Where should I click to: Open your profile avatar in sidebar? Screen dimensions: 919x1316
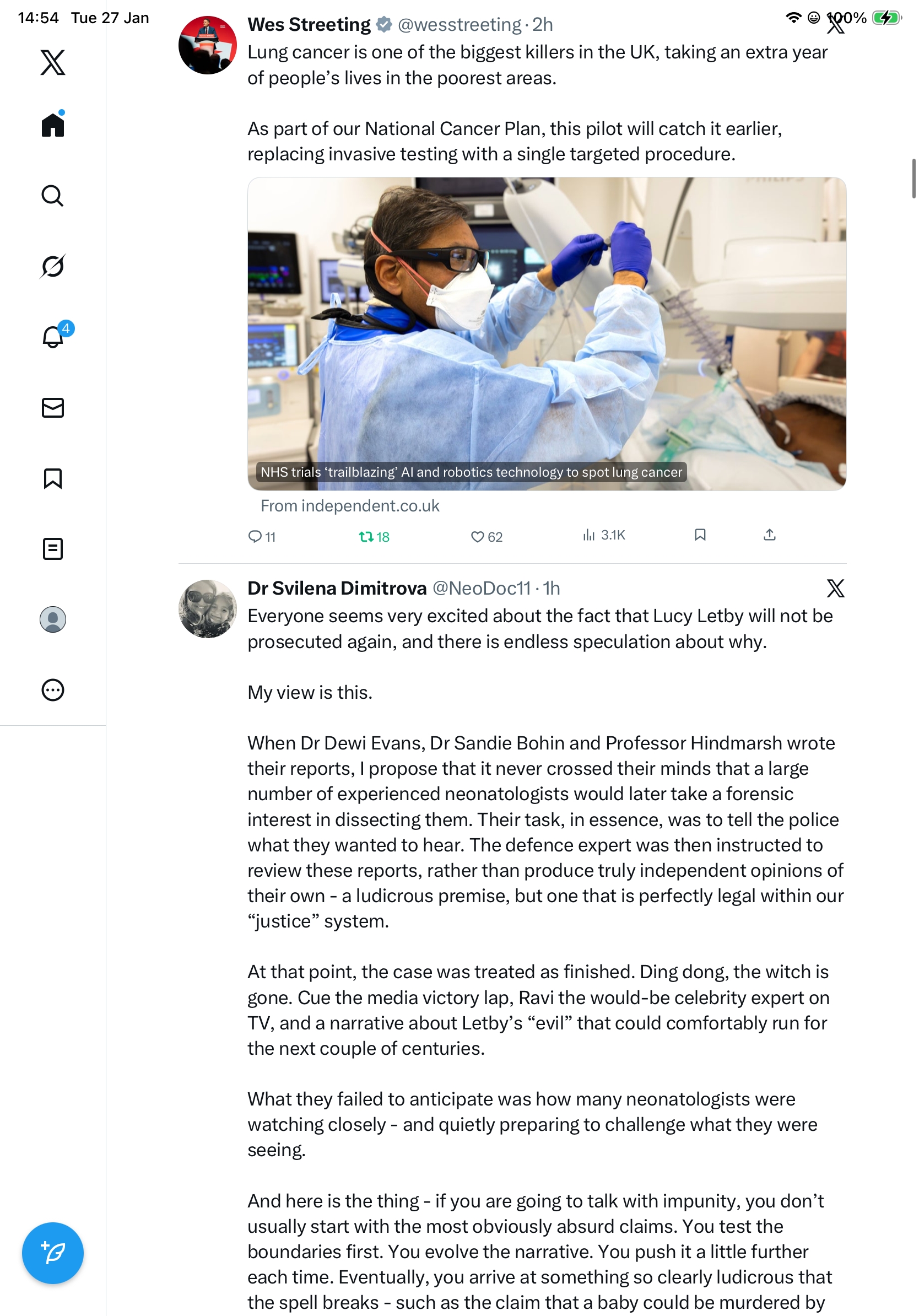tap(53, 619)
